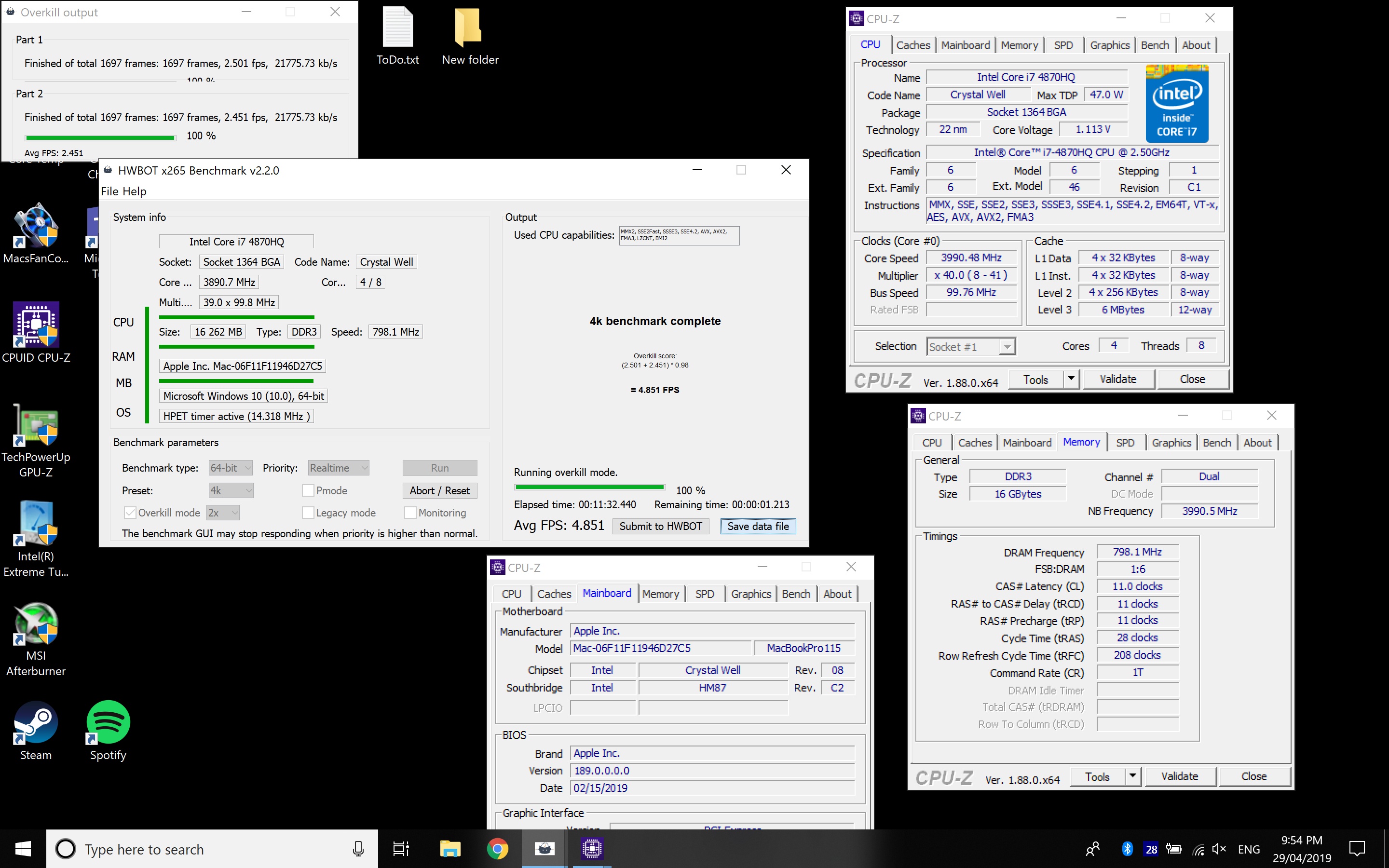Open SPD tab in Memory CPU-Z window

(1125, 443)
